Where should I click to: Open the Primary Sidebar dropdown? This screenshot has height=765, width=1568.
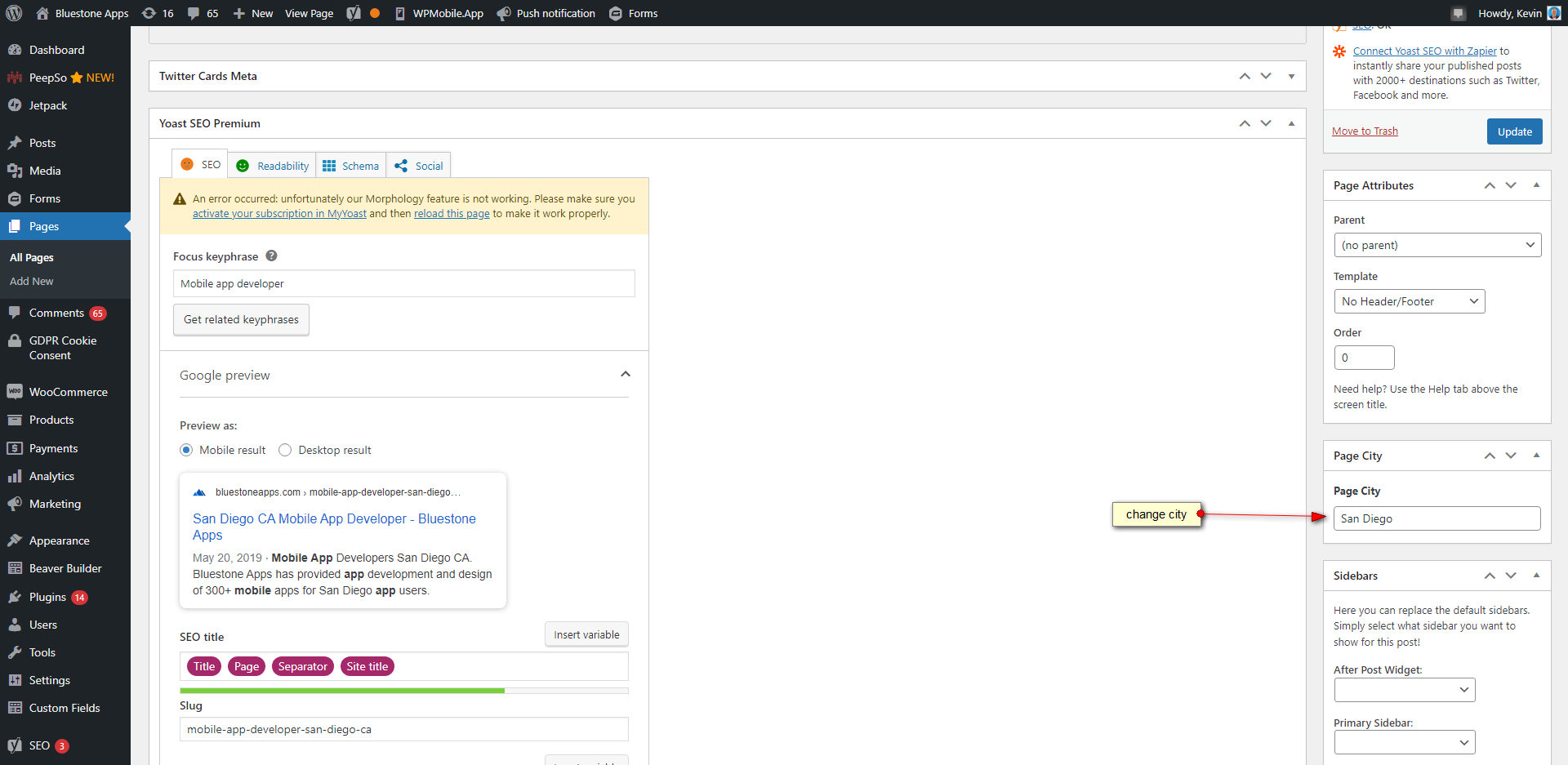1405,742
